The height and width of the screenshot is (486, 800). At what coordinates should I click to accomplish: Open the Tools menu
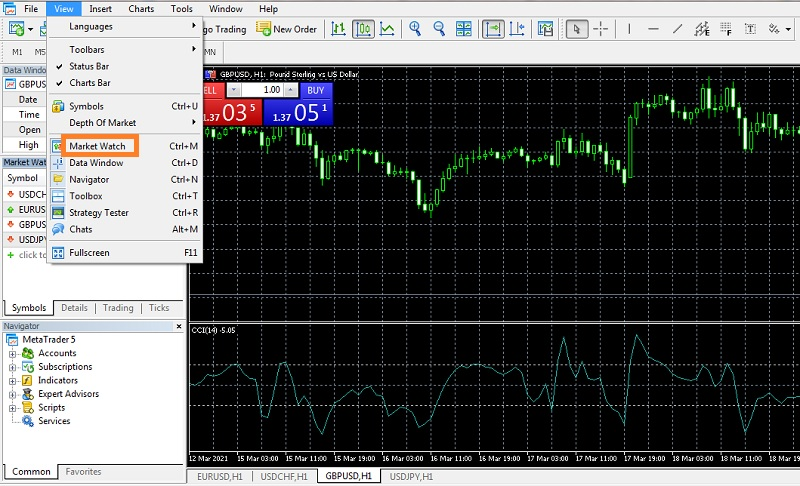click(x=182, y=9)
